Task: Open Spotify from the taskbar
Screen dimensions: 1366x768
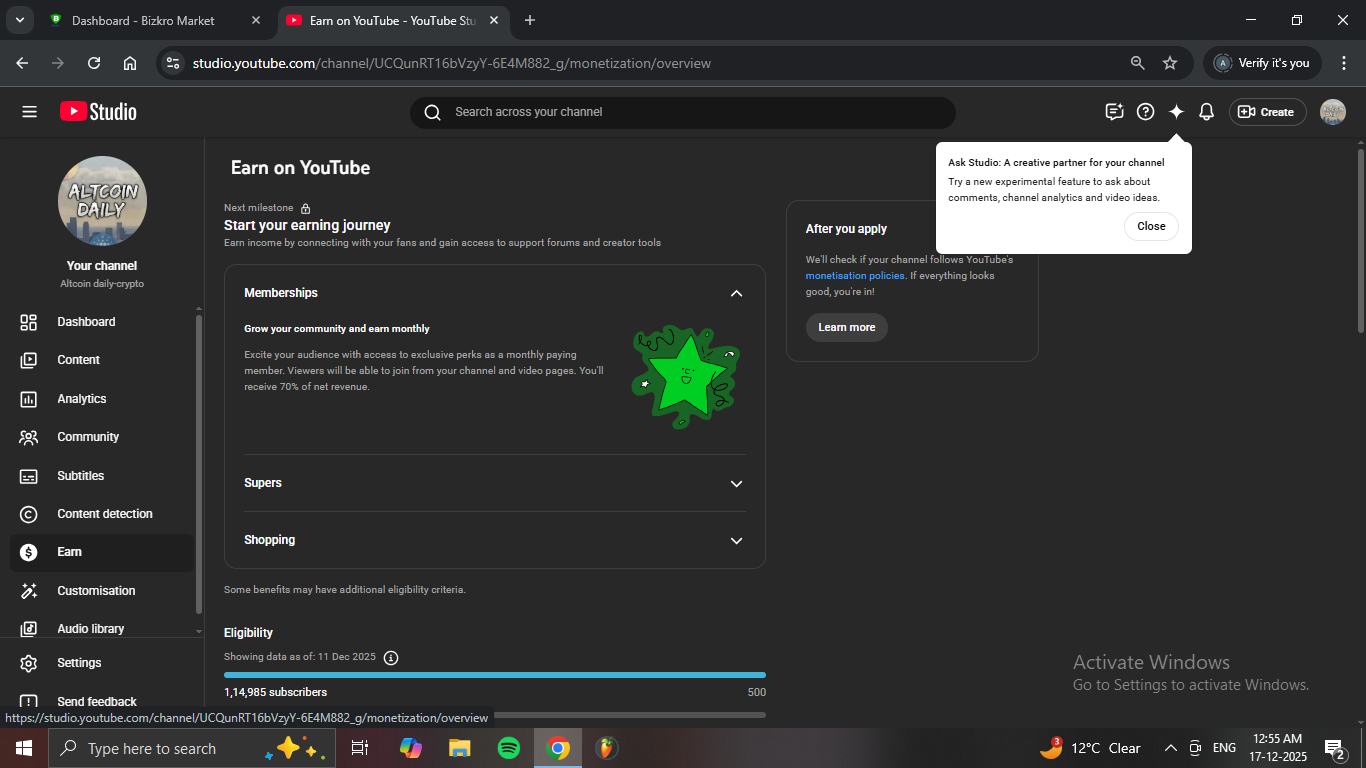Action: tap(509, 748)
